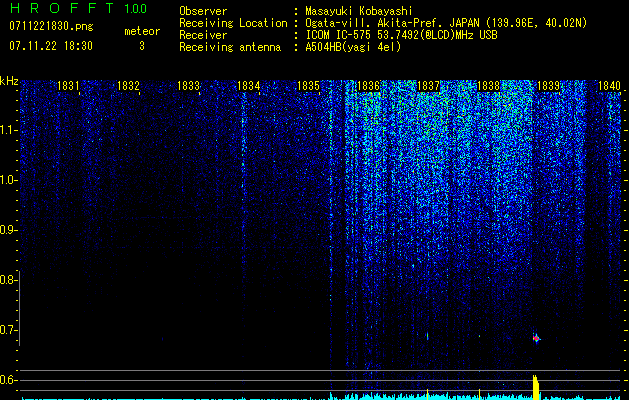Click the 'Receiver' field label
Viewport: 629px width, 400px height.
[203, 35]
